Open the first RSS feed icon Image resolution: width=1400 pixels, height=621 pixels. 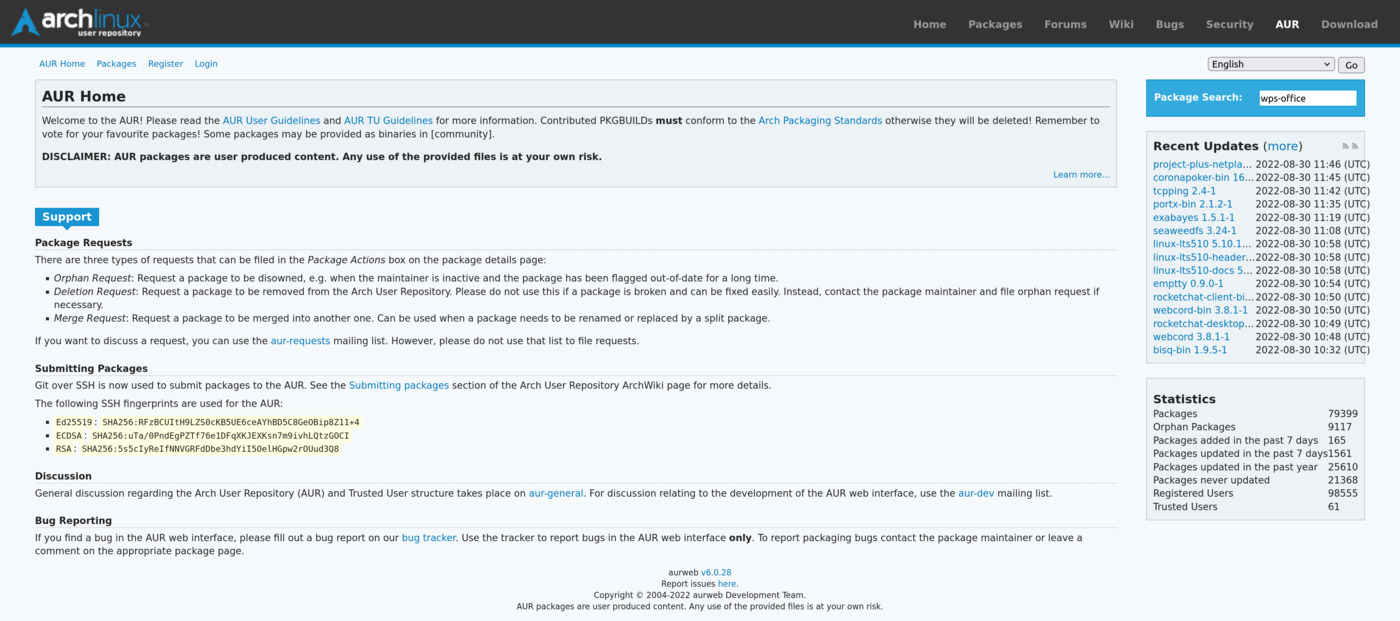(1345, 147)
